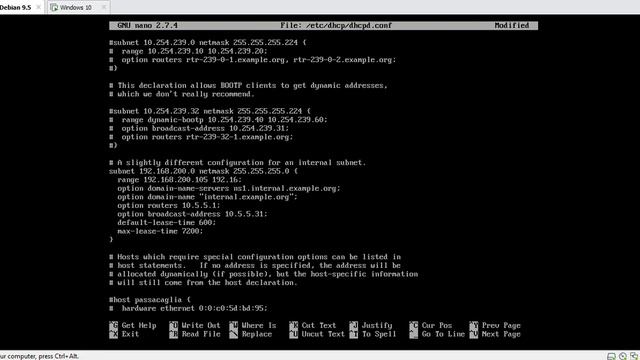The image size is (640, 360).
Task: Click line 'option domain-name "internal.example.org";'
Action: coord(207,197)
